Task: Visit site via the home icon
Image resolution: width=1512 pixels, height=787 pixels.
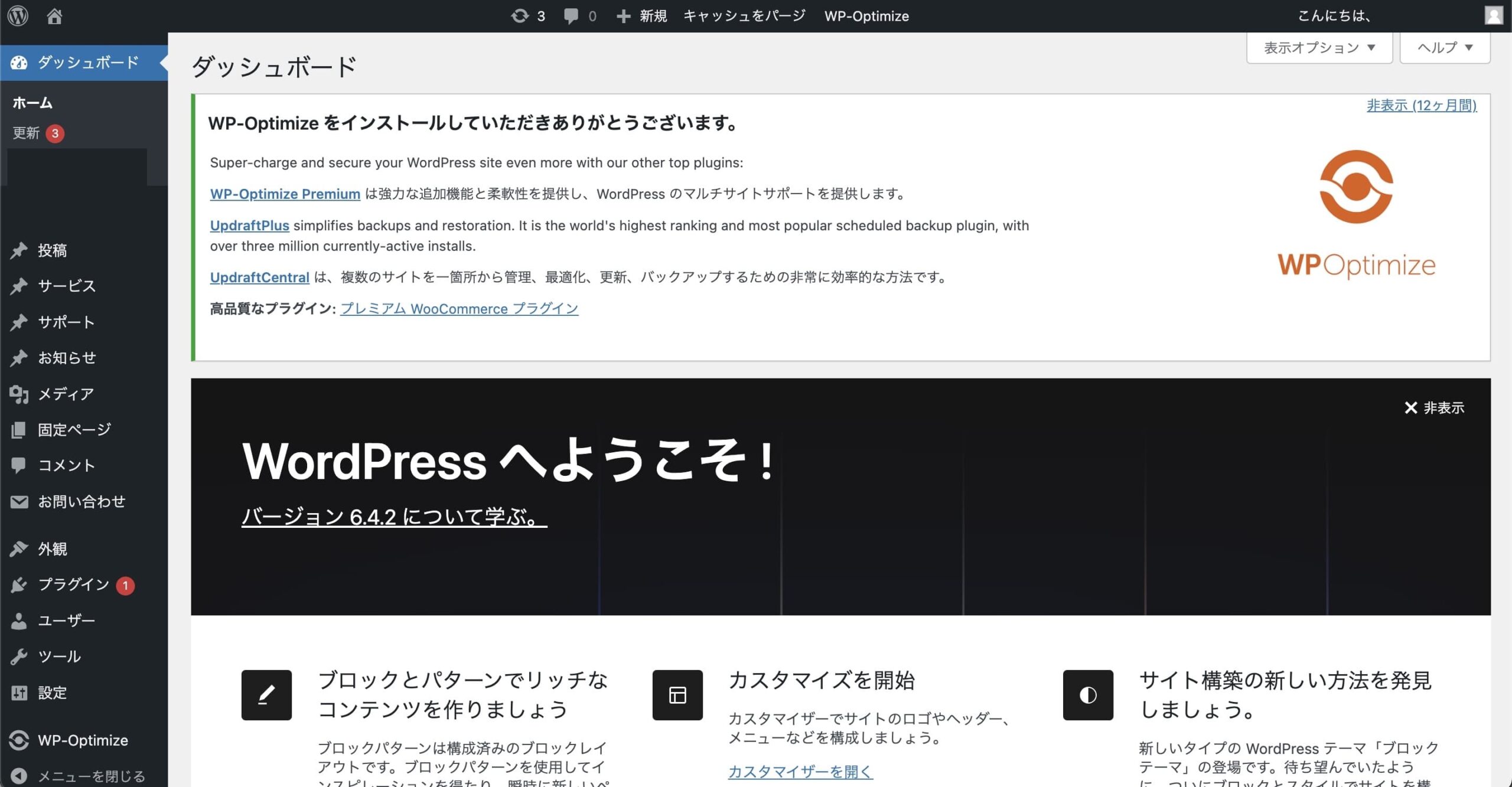Action: 54,16
